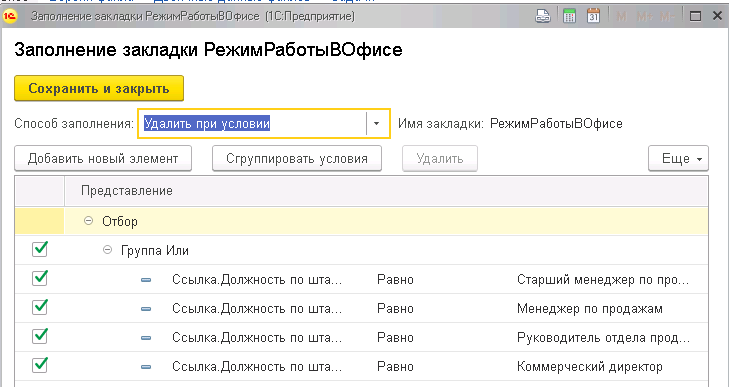Click the condition icon of Старший менеджер row
The height and width of the screenshot is (387, 729).
pos(146,280)
